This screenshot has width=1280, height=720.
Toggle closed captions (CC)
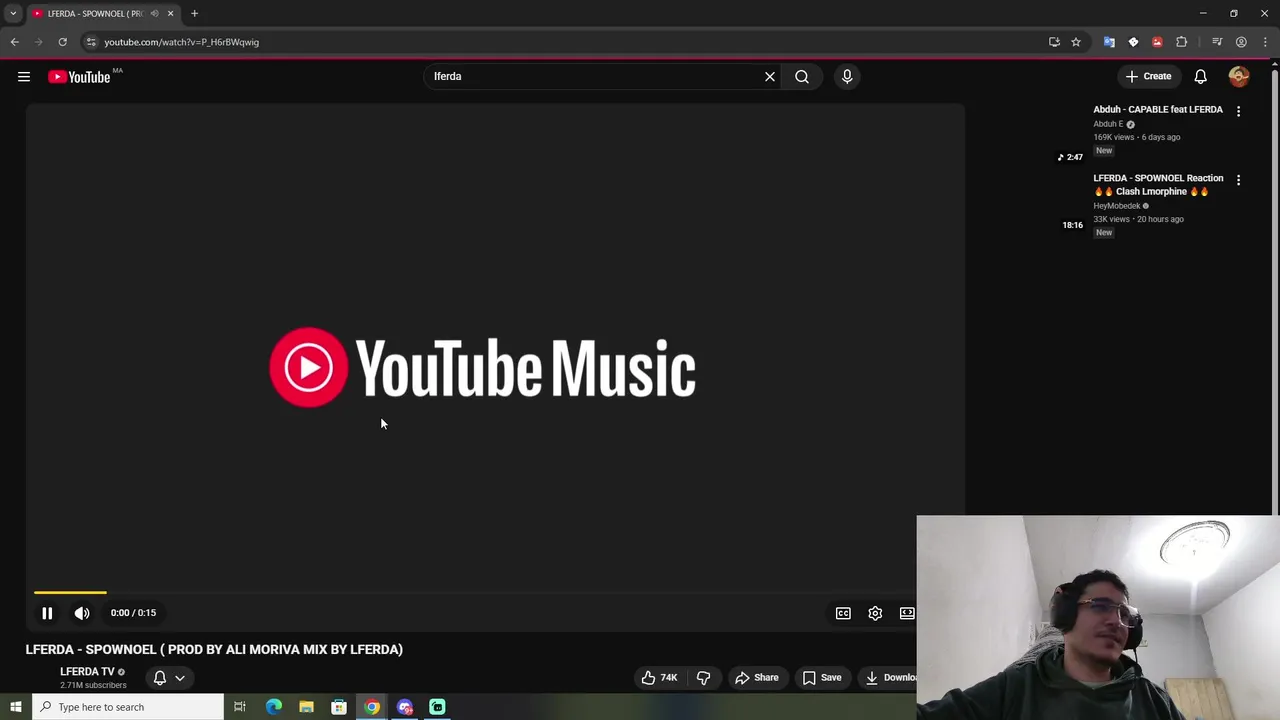tap(843, 613)
